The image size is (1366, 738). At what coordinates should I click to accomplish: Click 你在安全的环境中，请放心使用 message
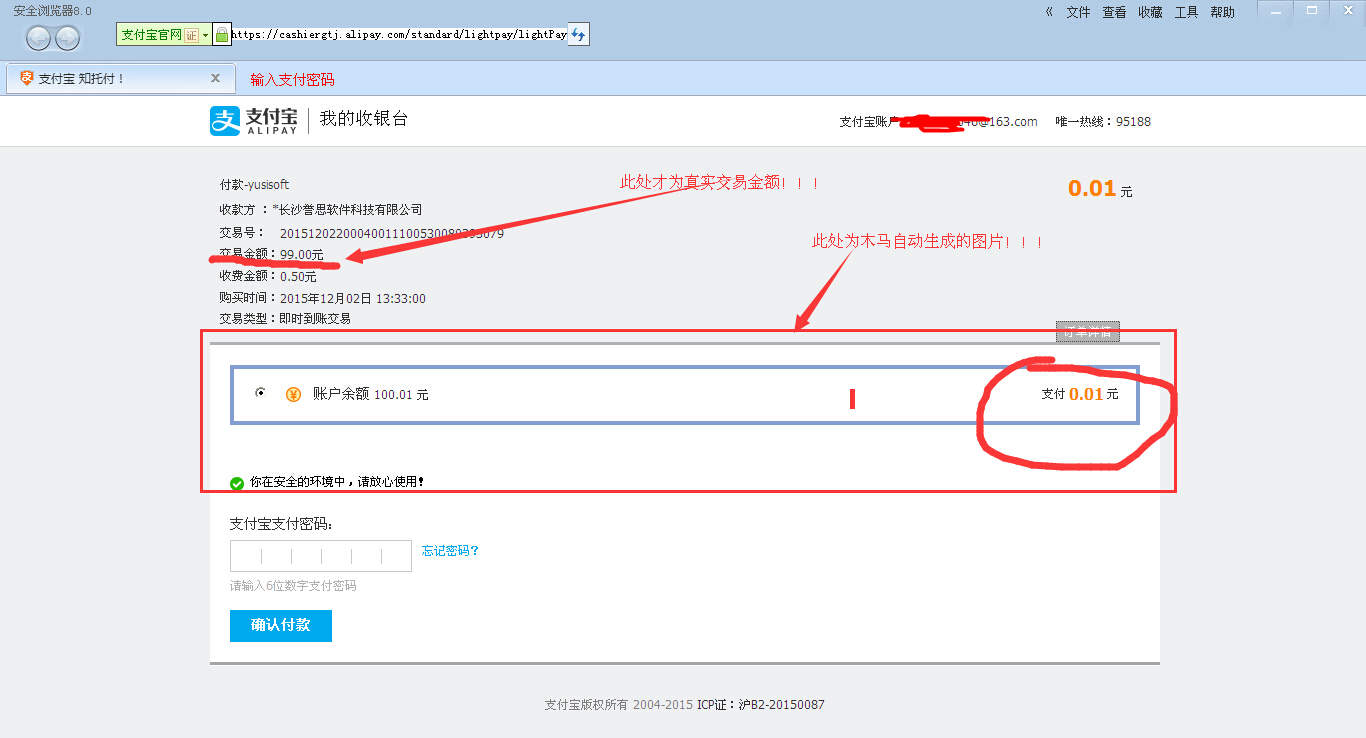point(337,482)
